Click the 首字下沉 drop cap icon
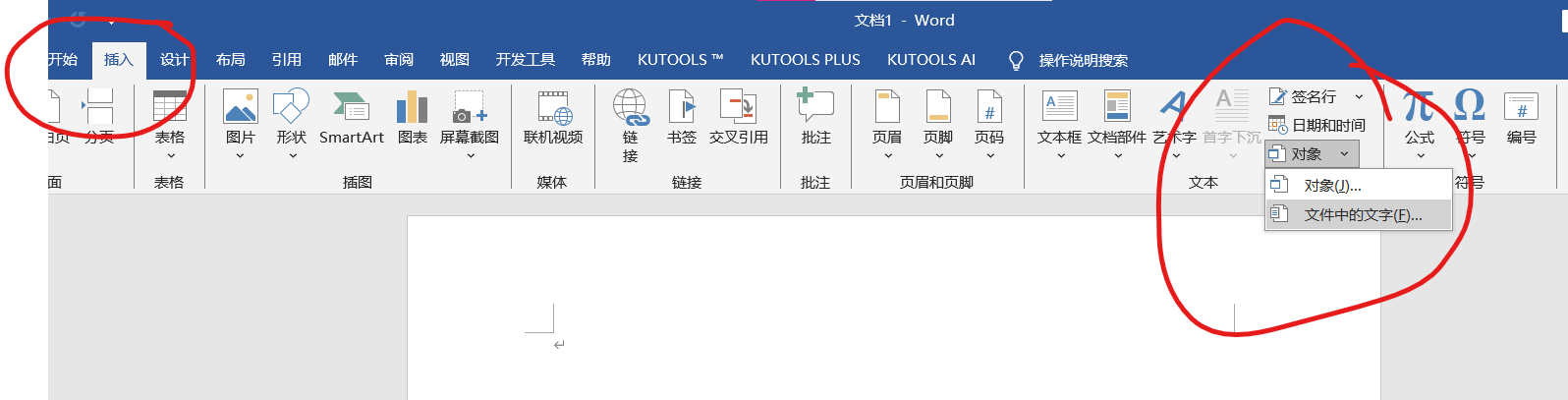This screenshot has width=1568, height=400. point(1232,106)
